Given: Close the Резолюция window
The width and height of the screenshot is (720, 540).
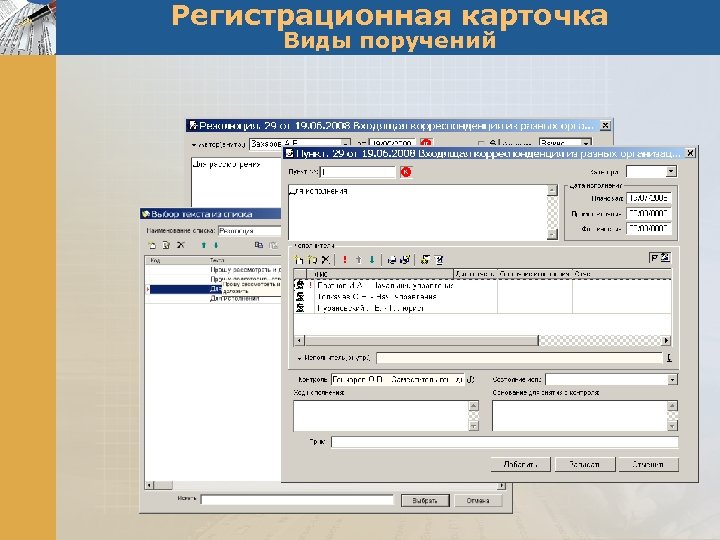Looking at the screenshot, I should tap(606, 125).
